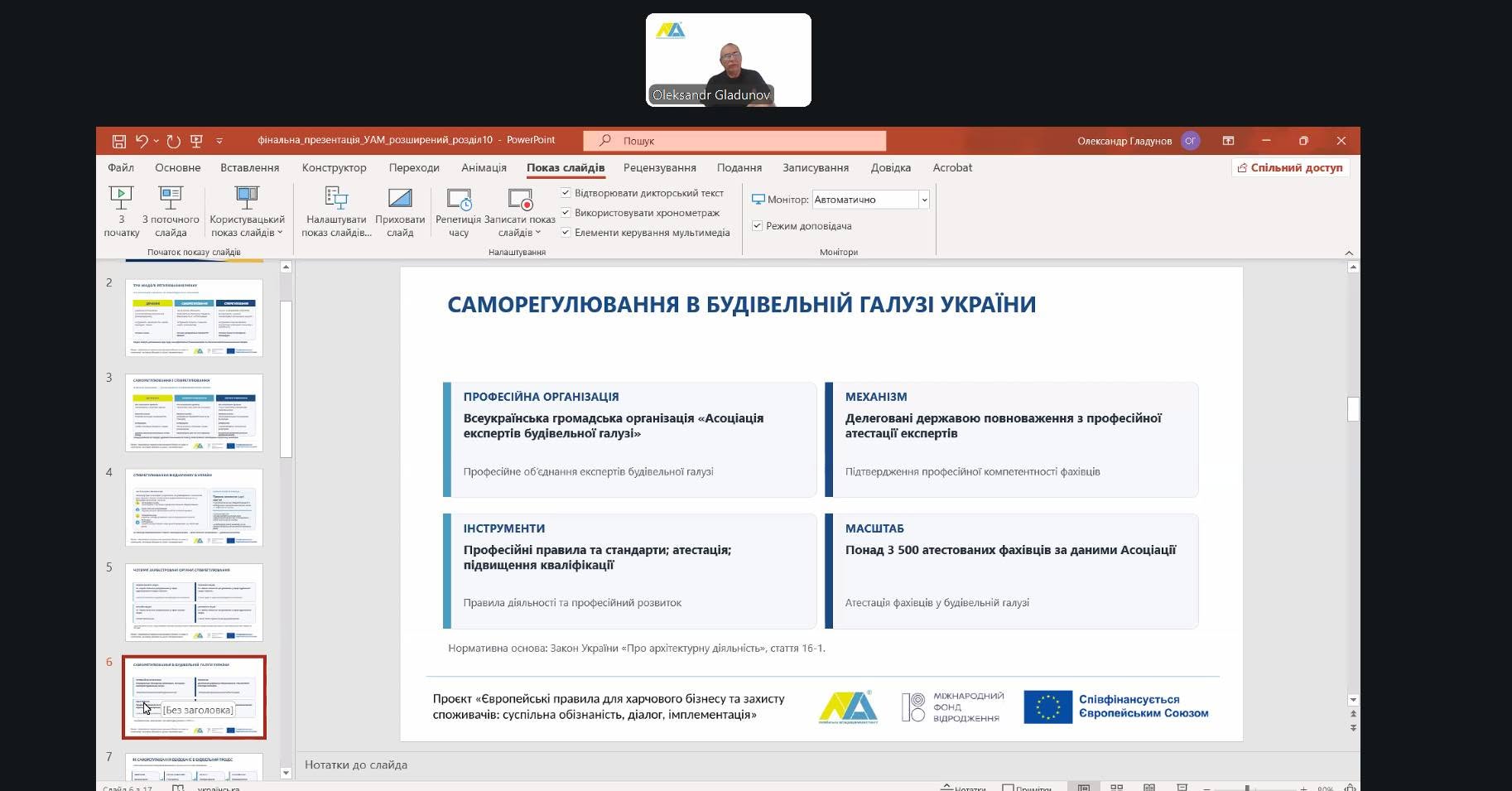1512x791 pixels.
Task: Click the zoom slider handle
Action: tap(1248, 788)
